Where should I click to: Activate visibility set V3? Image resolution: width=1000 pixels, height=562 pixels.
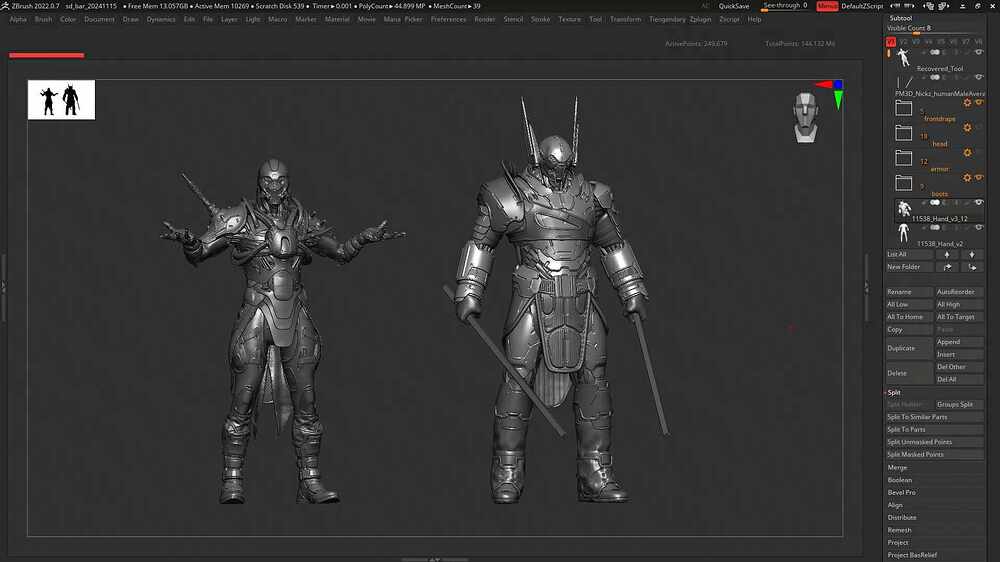pyautogui.click(x=916, y=41)
